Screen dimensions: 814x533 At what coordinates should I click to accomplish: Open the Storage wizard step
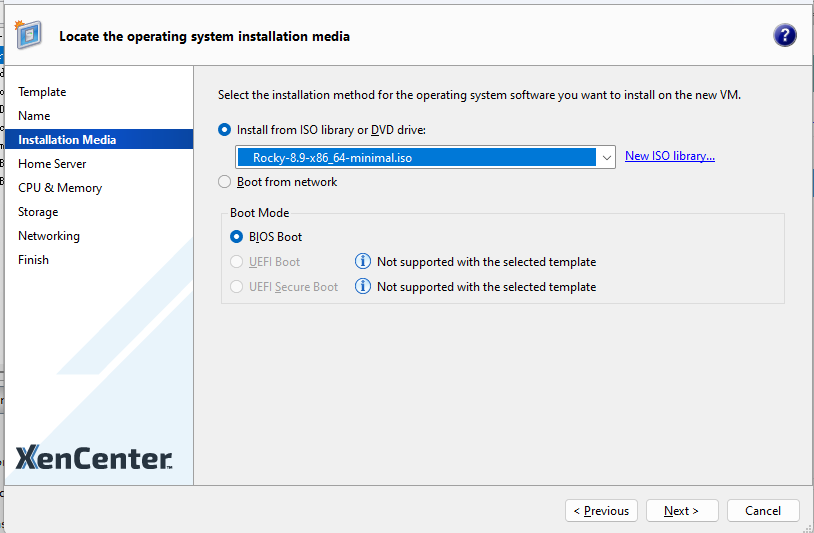point(38,212)
